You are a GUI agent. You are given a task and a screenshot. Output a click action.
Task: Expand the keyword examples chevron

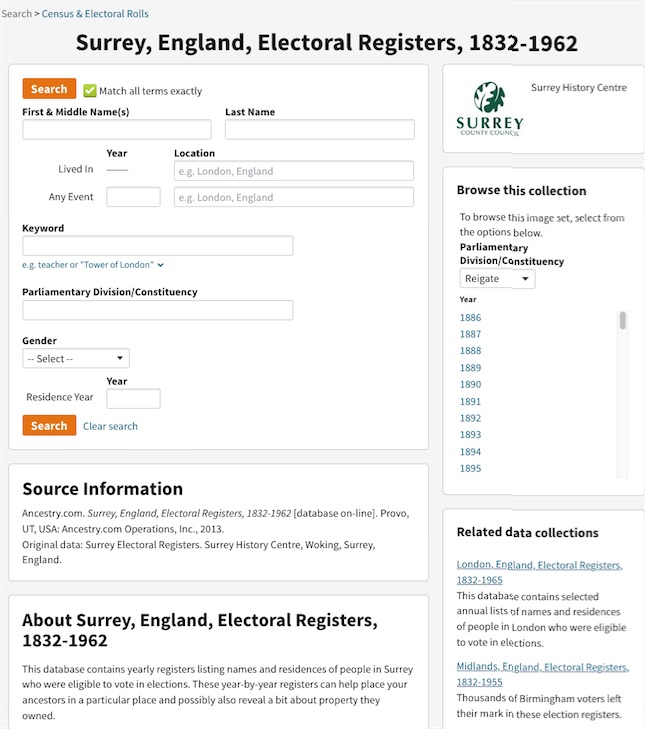[160, 265]
